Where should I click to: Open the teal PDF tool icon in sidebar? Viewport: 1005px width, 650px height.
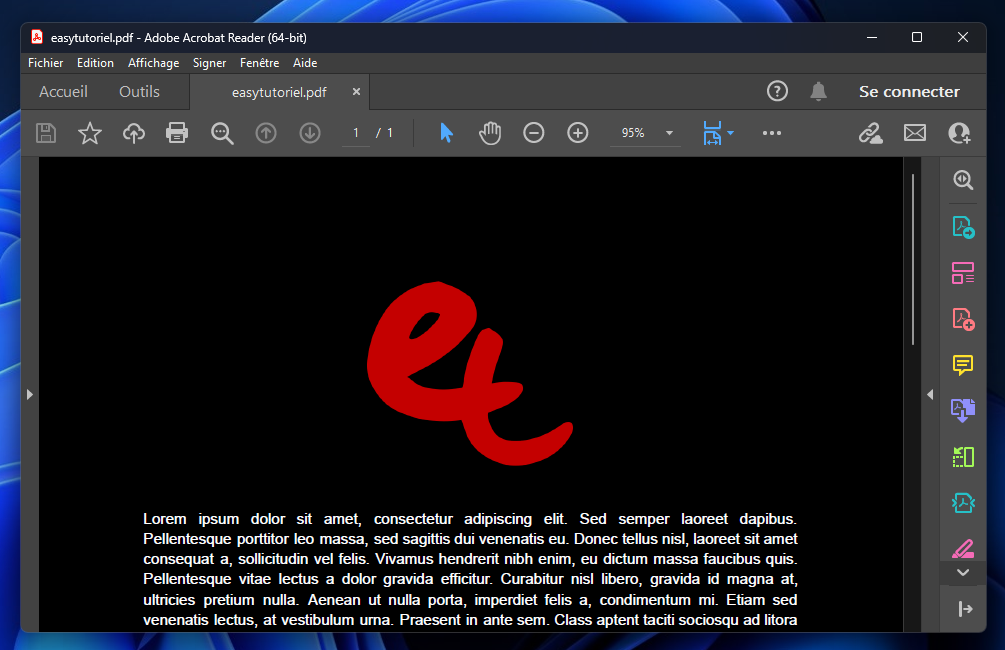(963, 503)
